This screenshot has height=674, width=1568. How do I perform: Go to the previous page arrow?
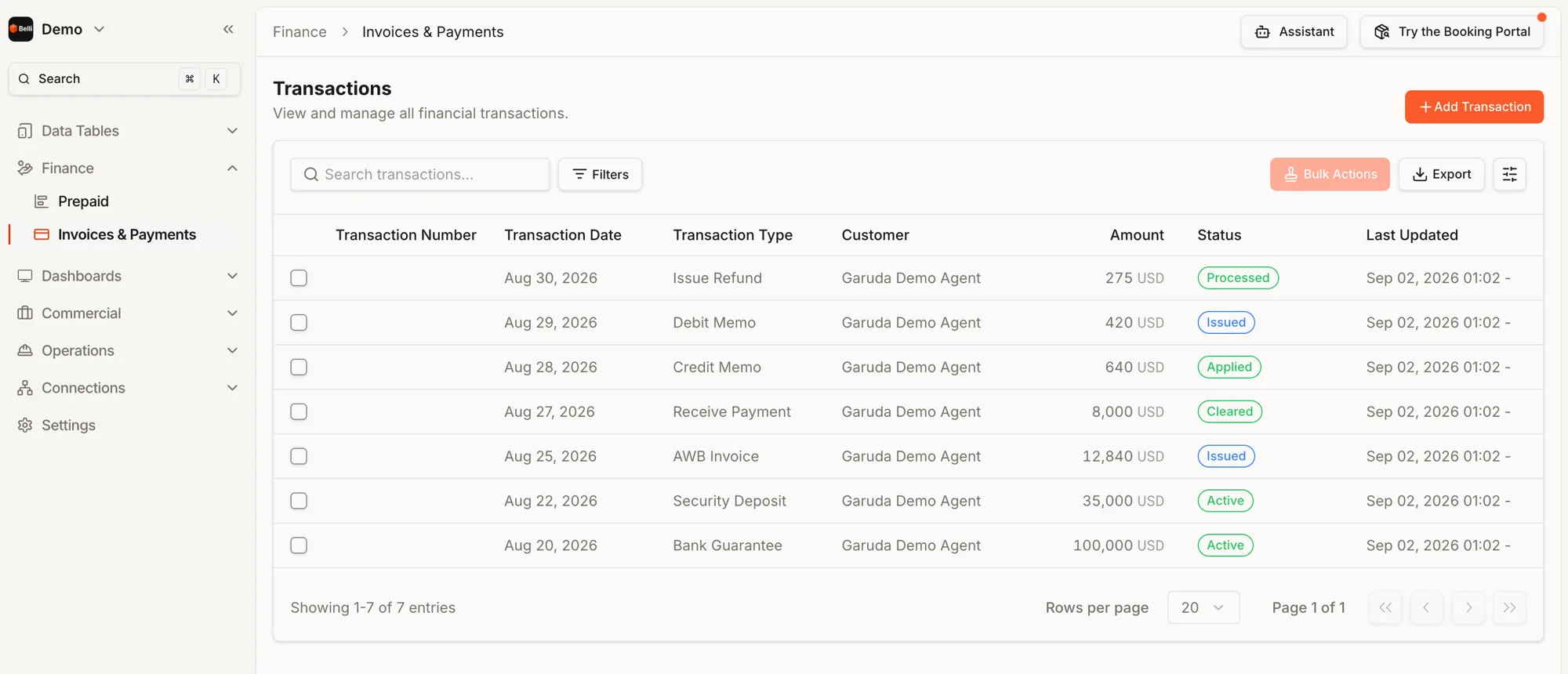[1427, 607]
